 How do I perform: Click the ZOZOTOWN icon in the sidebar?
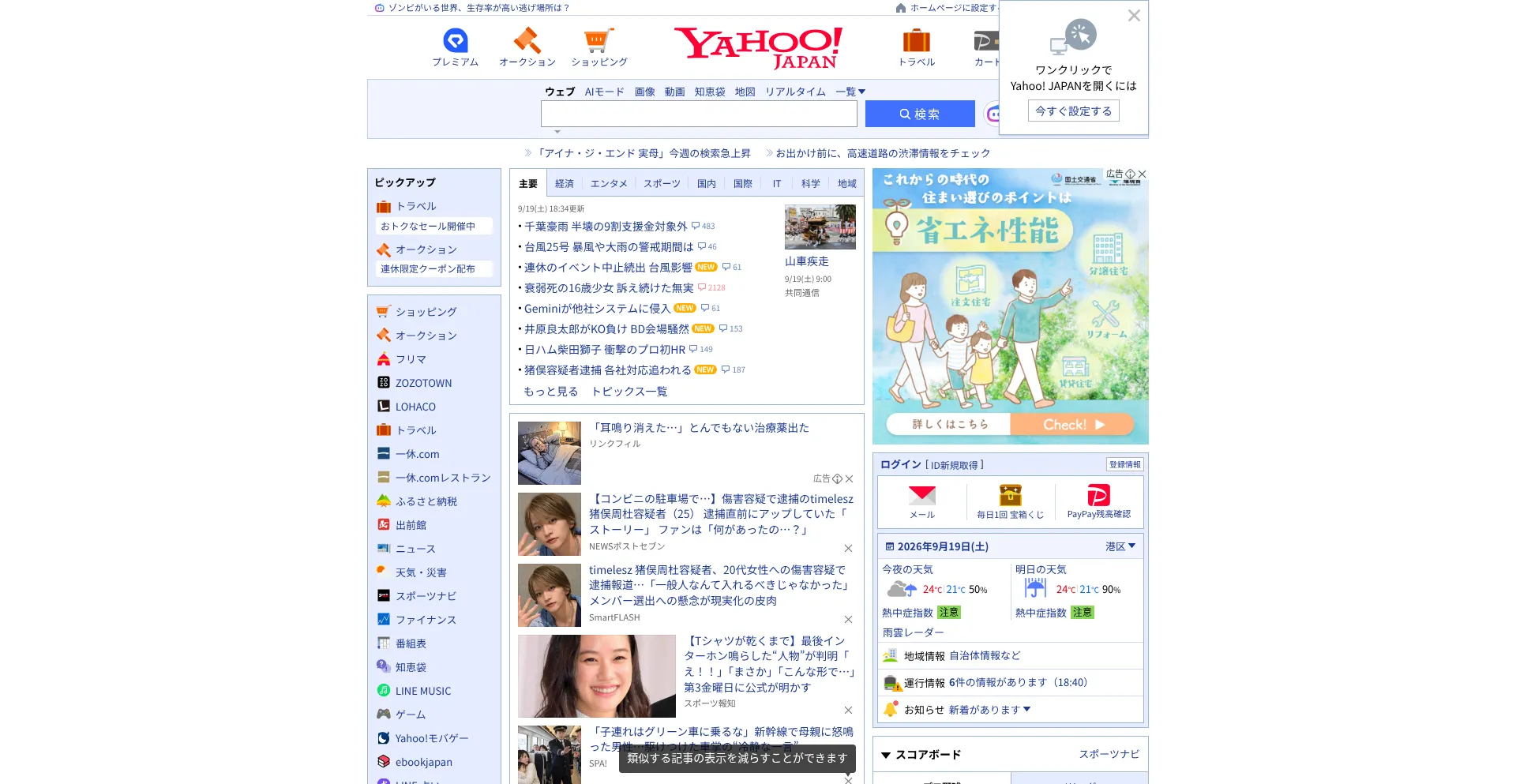384,382
